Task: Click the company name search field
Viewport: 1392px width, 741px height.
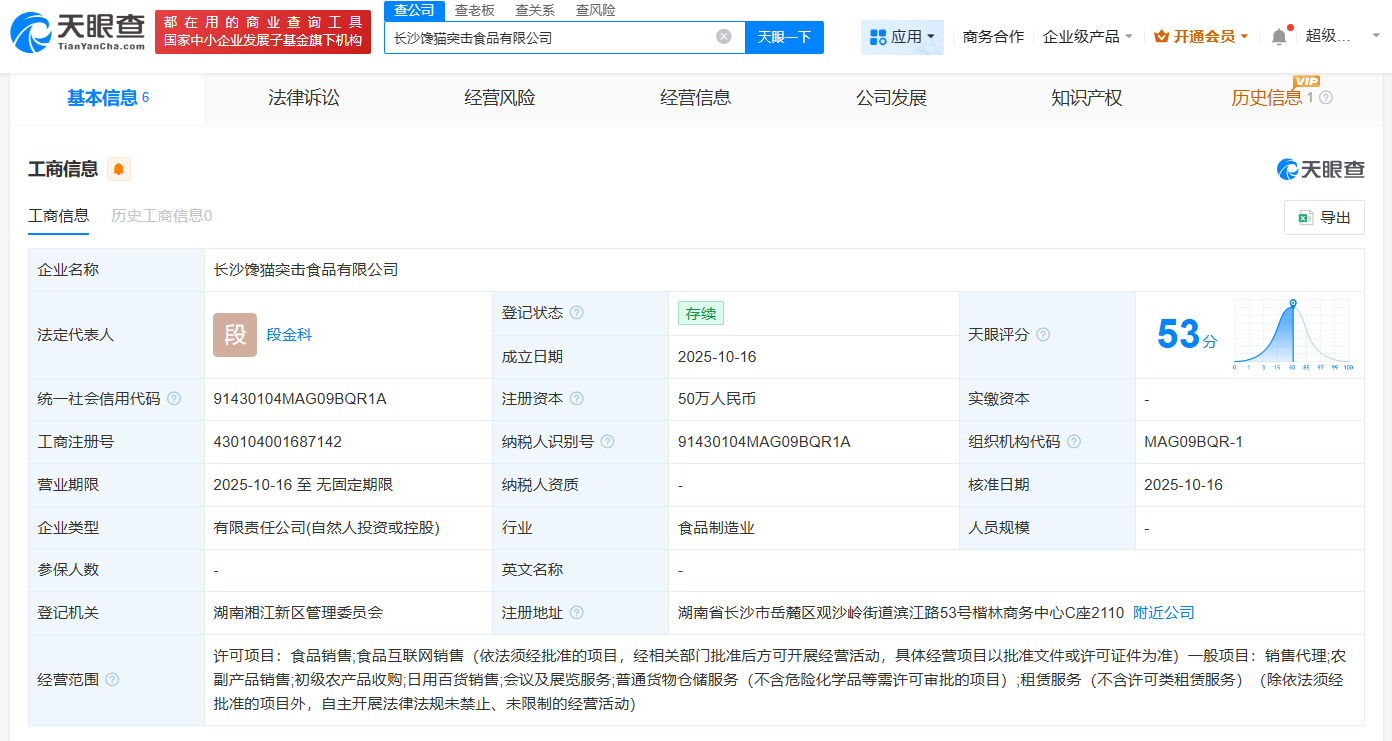Action: click(x=550, y=37)
